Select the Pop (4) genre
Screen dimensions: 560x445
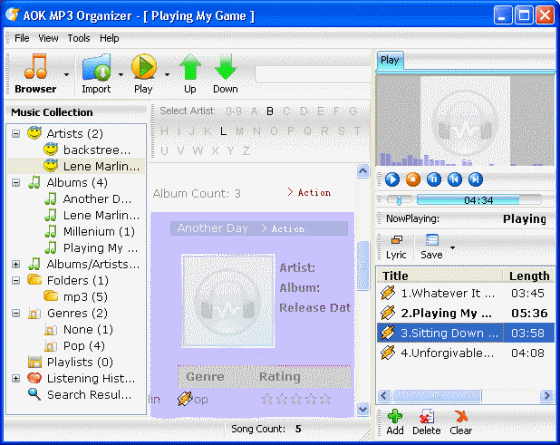[74, 346]
